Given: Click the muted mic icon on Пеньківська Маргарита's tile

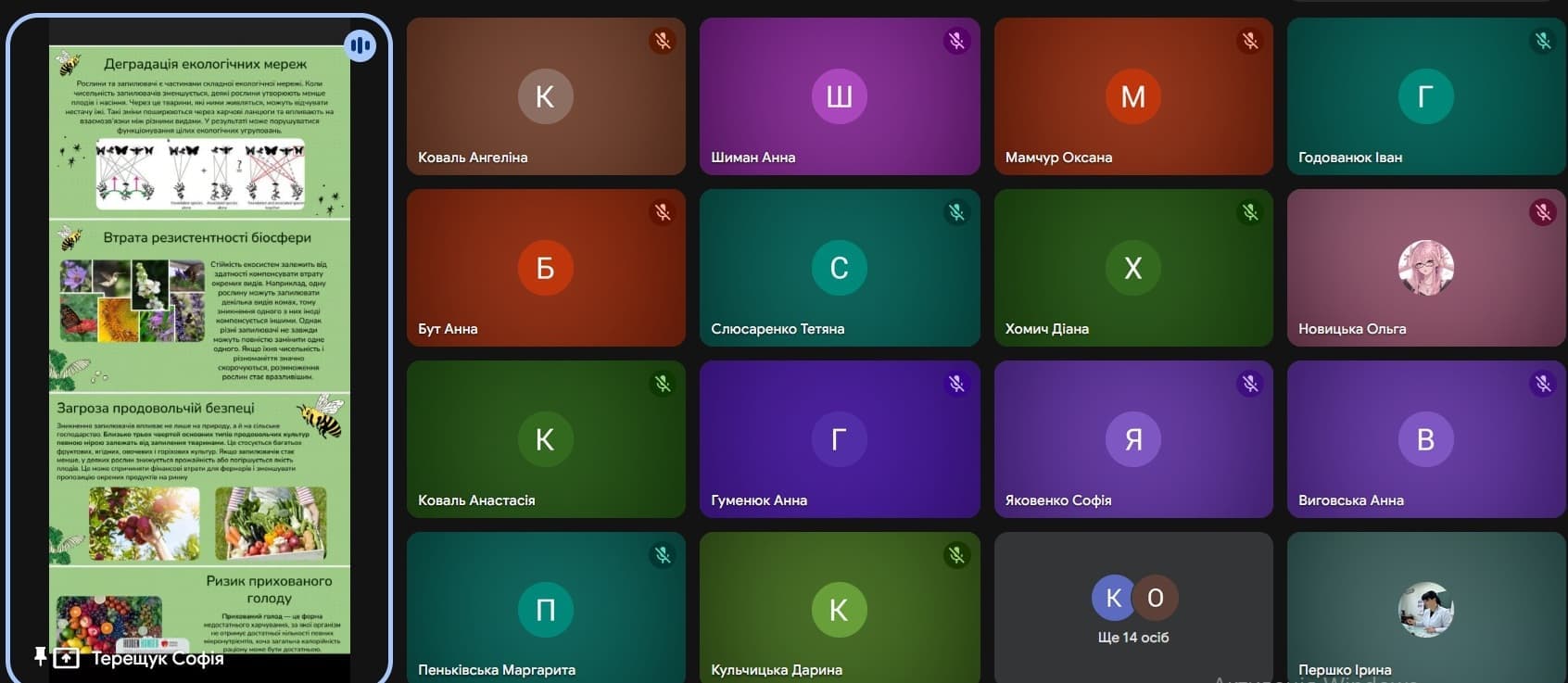Looking at the screenshot, I should [x=663, y=555].
